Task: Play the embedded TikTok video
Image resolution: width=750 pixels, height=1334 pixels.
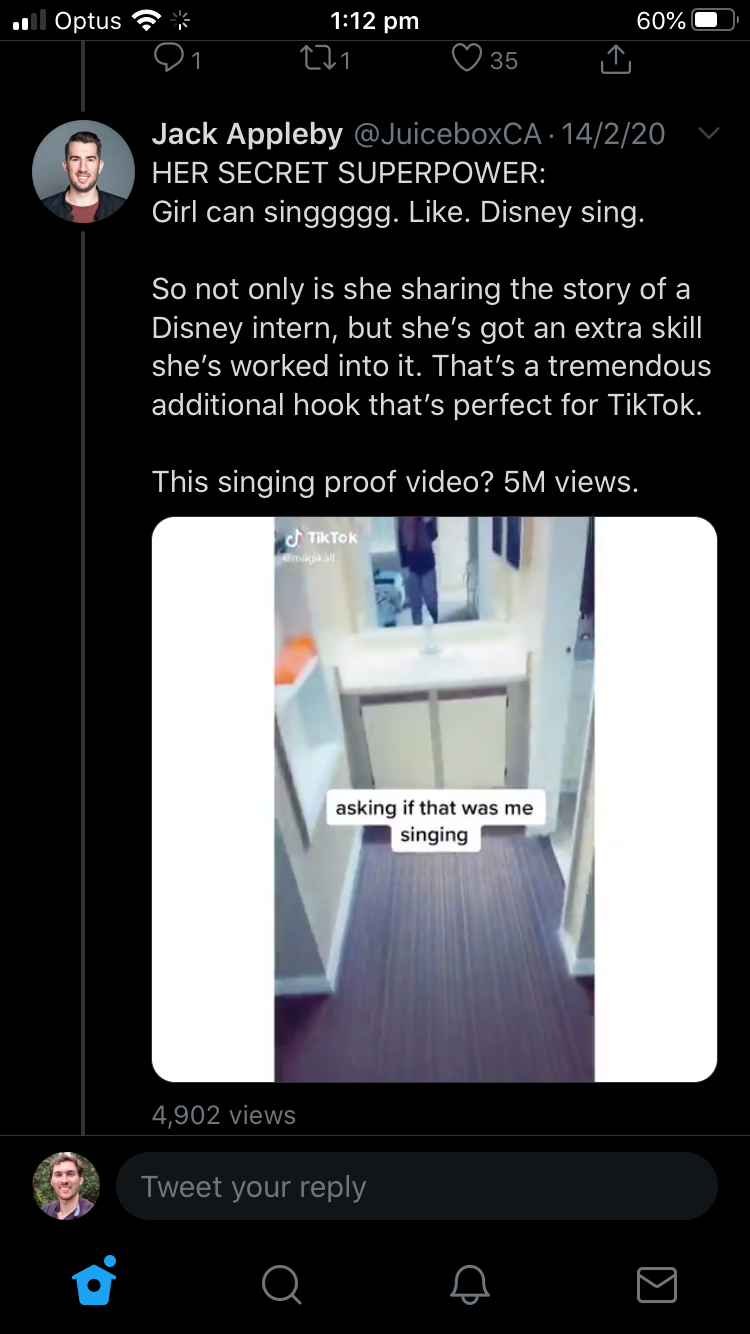Action: 434,799
